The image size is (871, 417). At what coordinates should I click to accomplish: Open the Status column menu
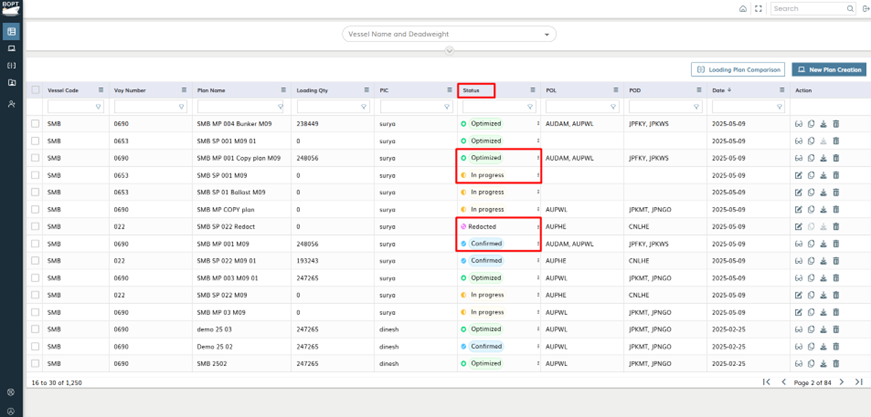tap(533, 90)
